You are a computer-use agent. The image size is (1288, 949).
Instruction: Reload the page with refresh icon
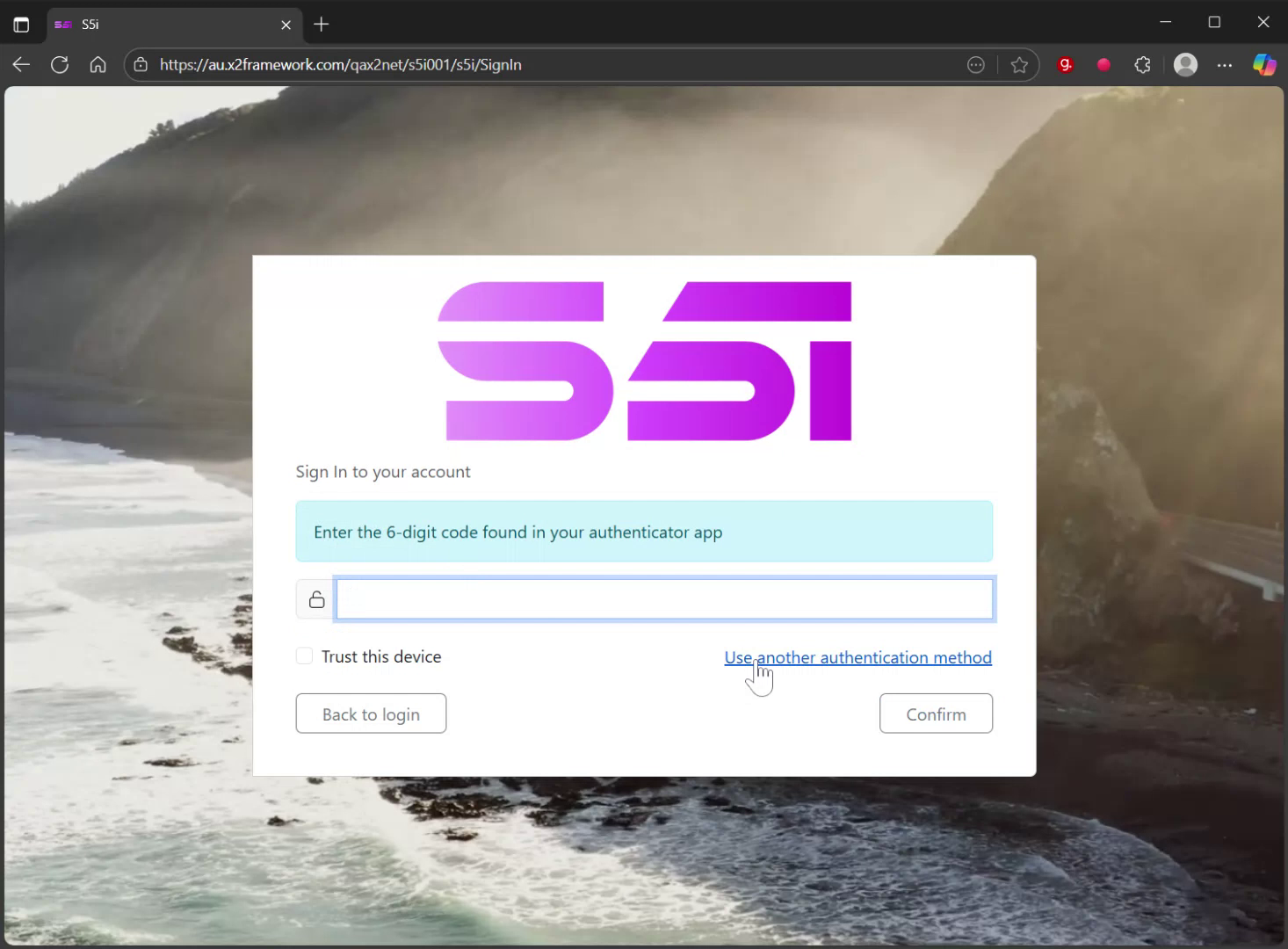click(x=60, y=65)
